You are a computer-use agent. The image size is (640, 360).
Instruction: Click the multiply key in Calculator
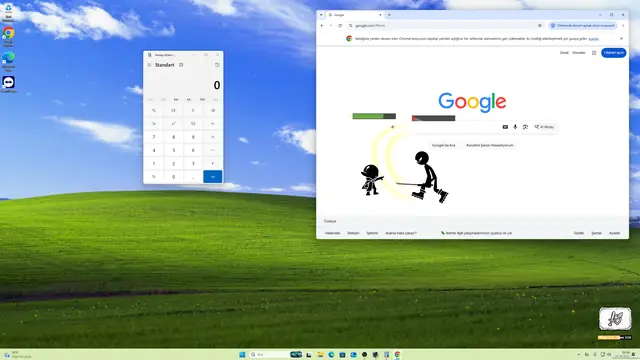pos(213,137)
